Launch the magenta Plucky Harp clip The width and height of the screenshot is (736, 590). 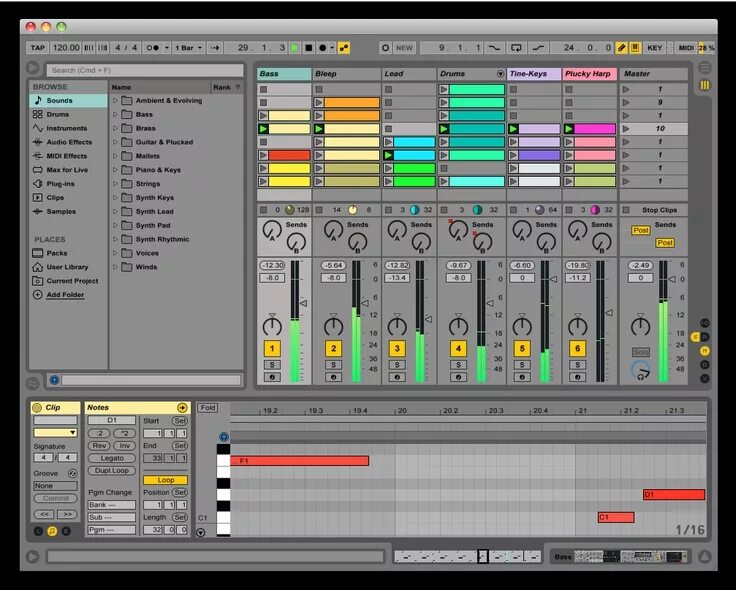click(x=569, y=129)
